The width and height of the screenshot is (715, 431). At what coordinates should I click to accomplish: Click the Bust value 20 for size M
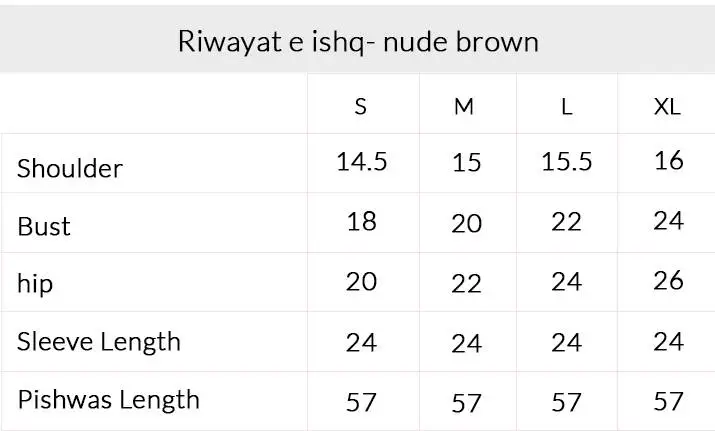click(x=467, y=224)
